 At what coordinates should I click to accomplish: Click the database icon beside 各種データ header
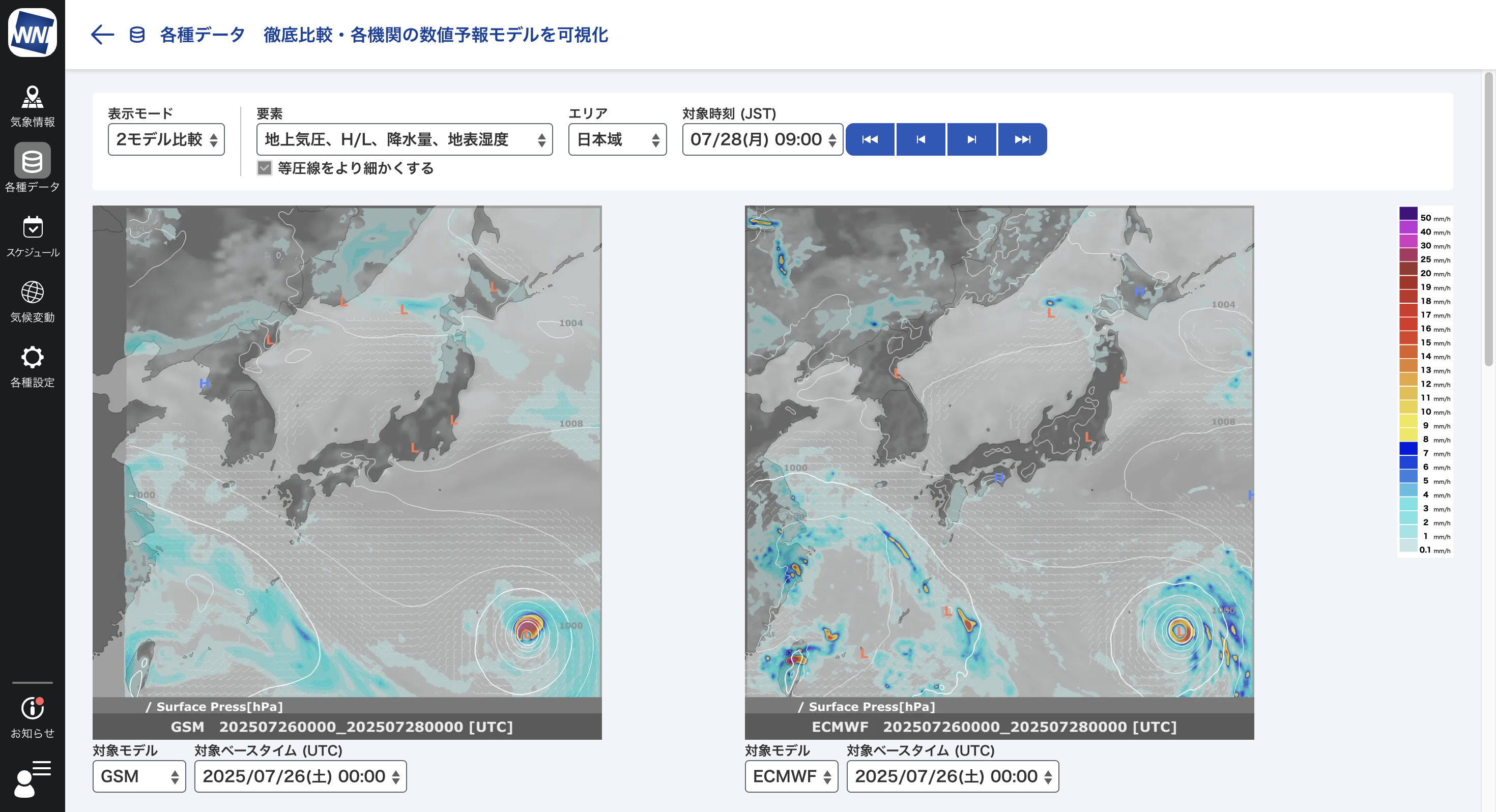137,35
